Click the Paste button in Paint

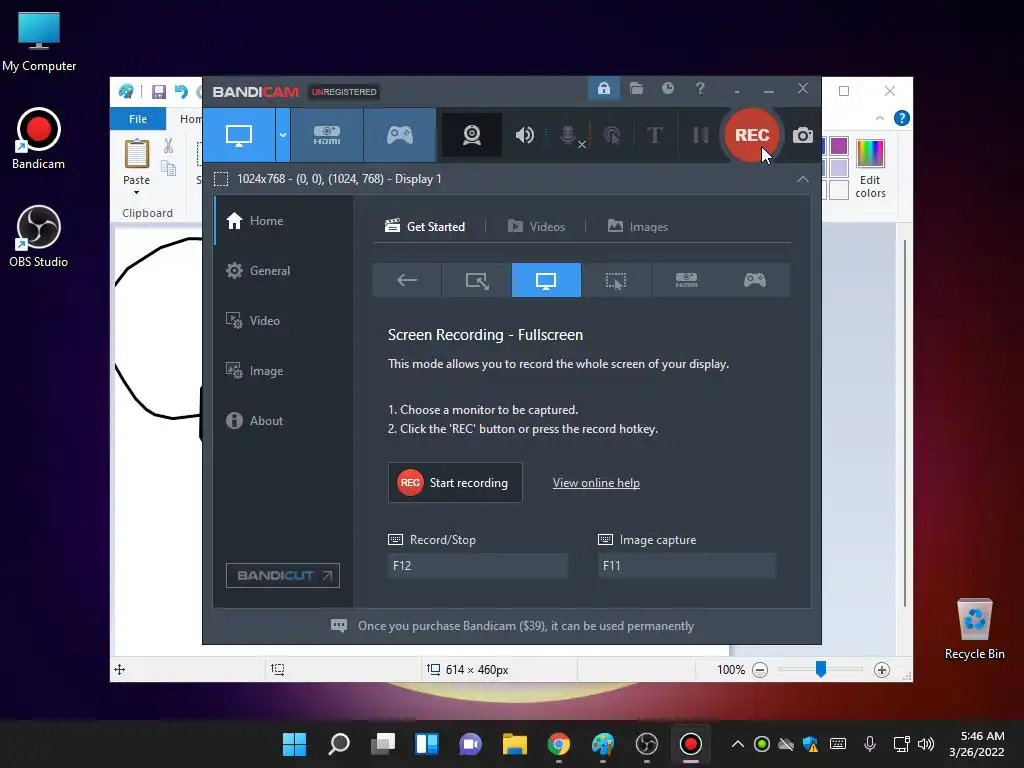(x=136, y=162)
